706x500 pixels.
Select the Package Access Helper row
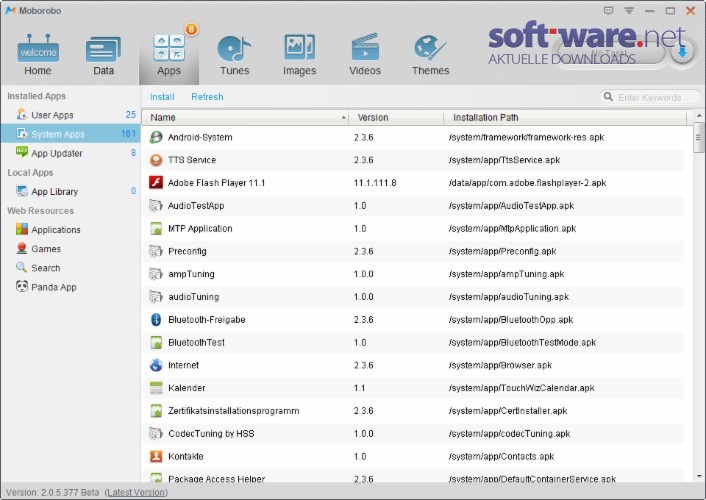click(x=412, y=478)
